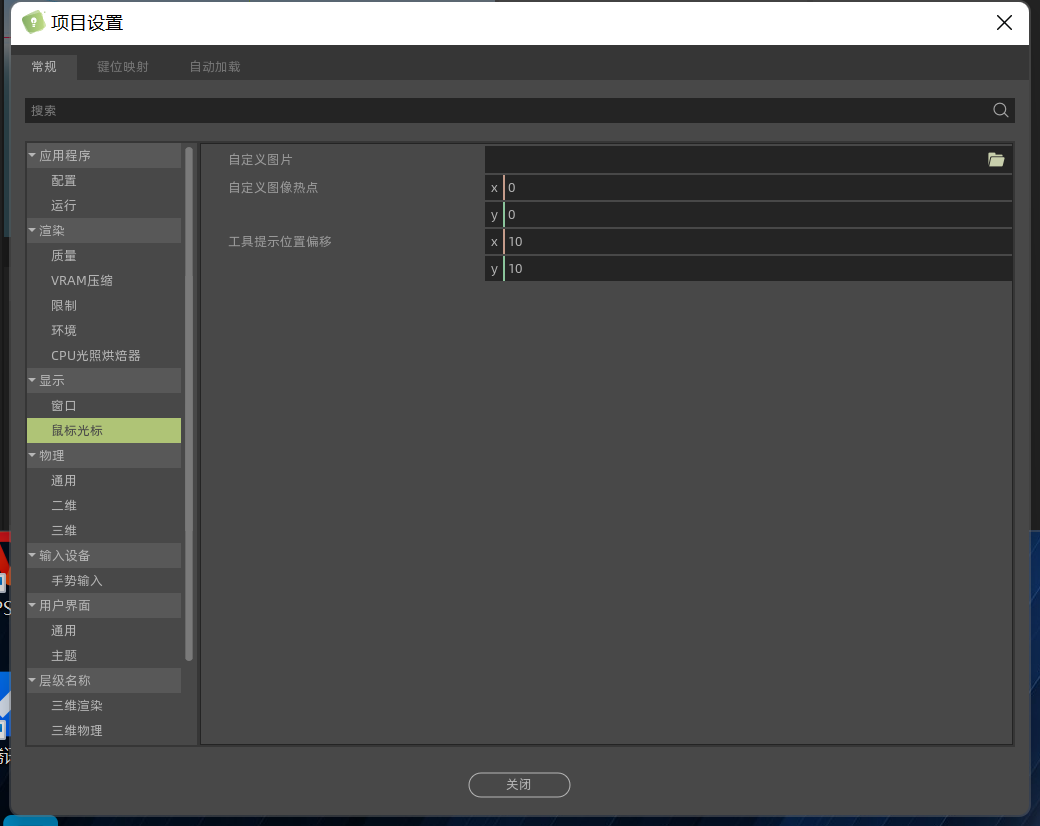Click the settings tree scrollbar
Screen dimensions: 1040x826
click(x=188, y=404)
